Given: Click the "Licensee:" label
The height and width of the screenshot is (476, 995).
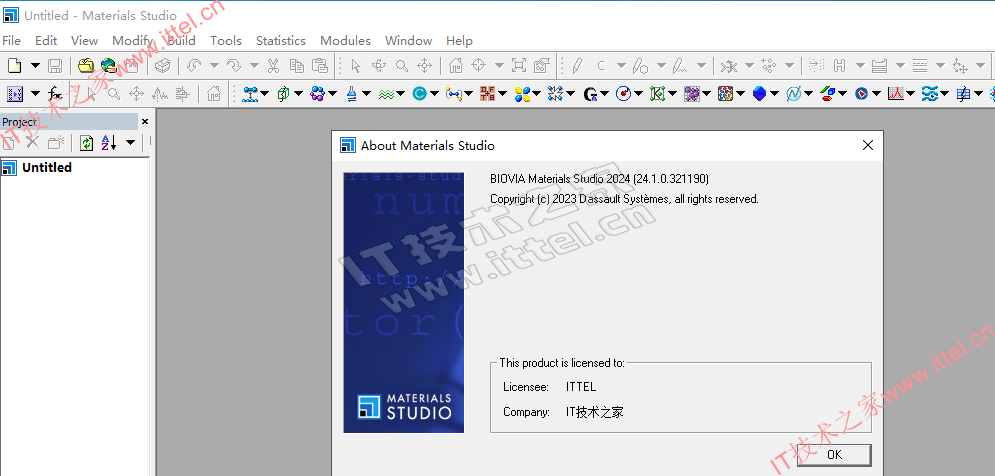Looking at the screenshot, I should (x=525, y=387).
